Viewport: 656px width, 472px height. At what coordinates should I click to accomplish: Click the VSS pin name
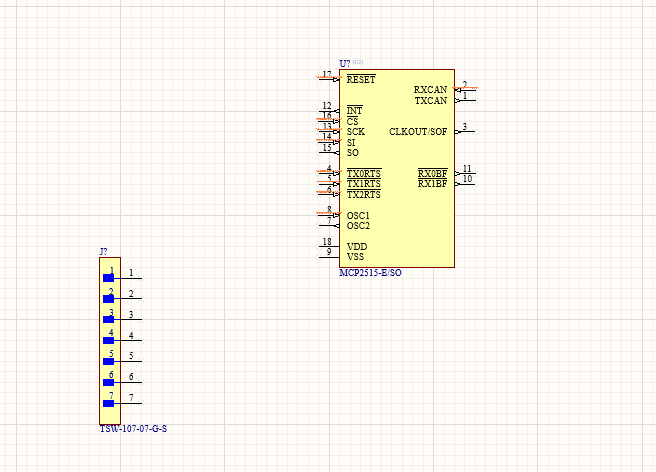pos(355,257)
